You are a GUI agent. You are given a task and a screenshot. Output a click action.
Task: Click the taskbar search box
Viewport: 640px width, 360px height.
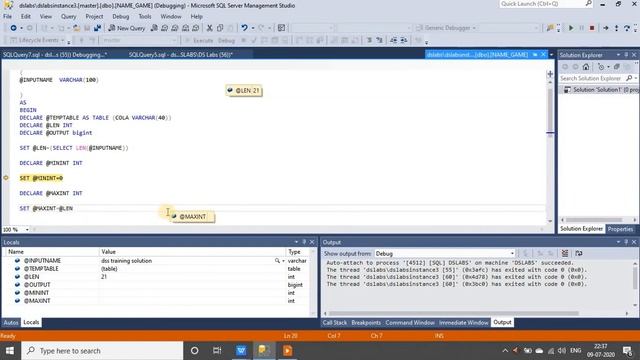(102, 351)
